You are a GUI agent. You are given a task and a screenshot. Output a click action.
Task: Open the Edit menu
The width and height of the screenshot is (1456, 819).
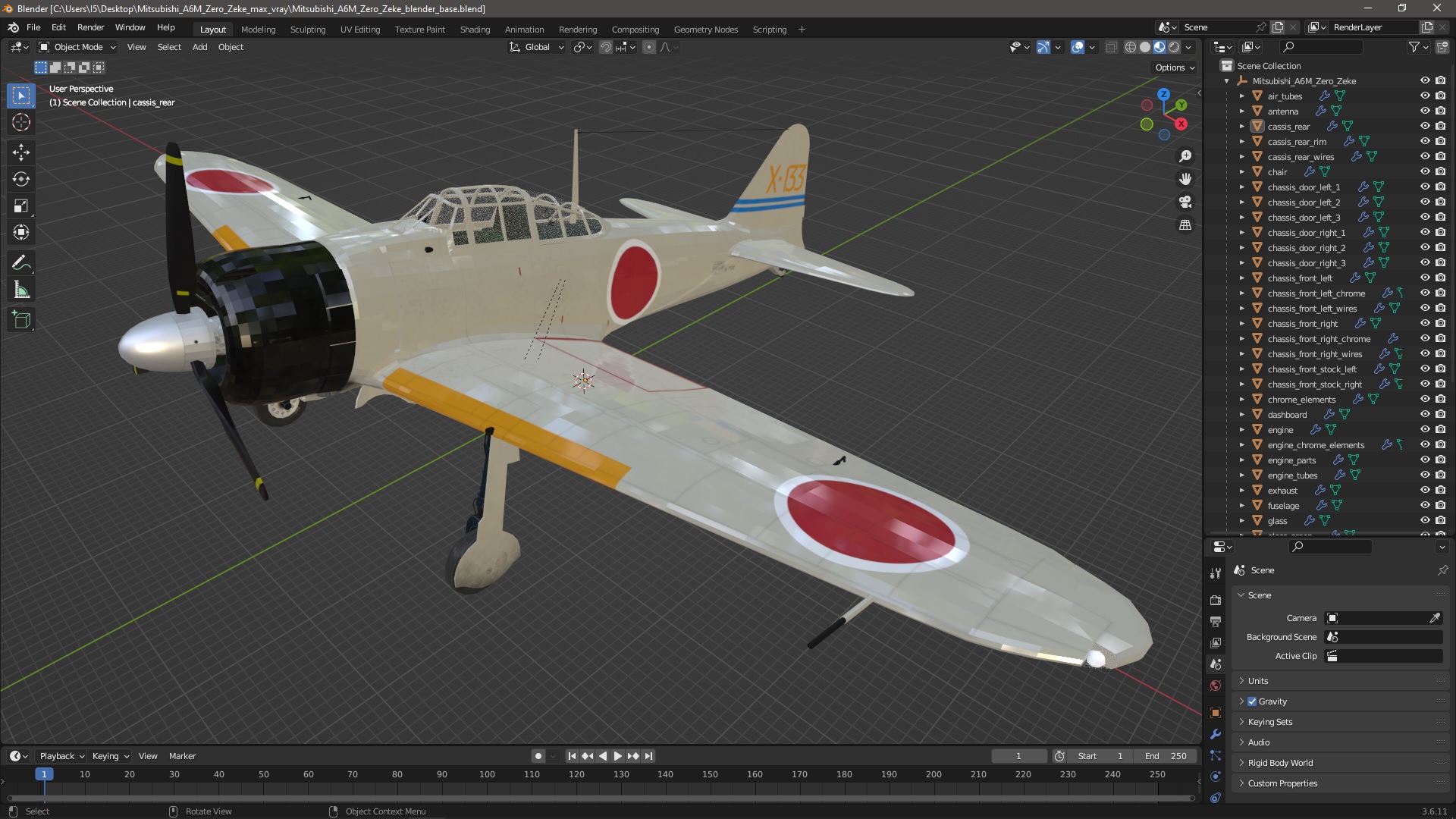(x=58, y=27)
